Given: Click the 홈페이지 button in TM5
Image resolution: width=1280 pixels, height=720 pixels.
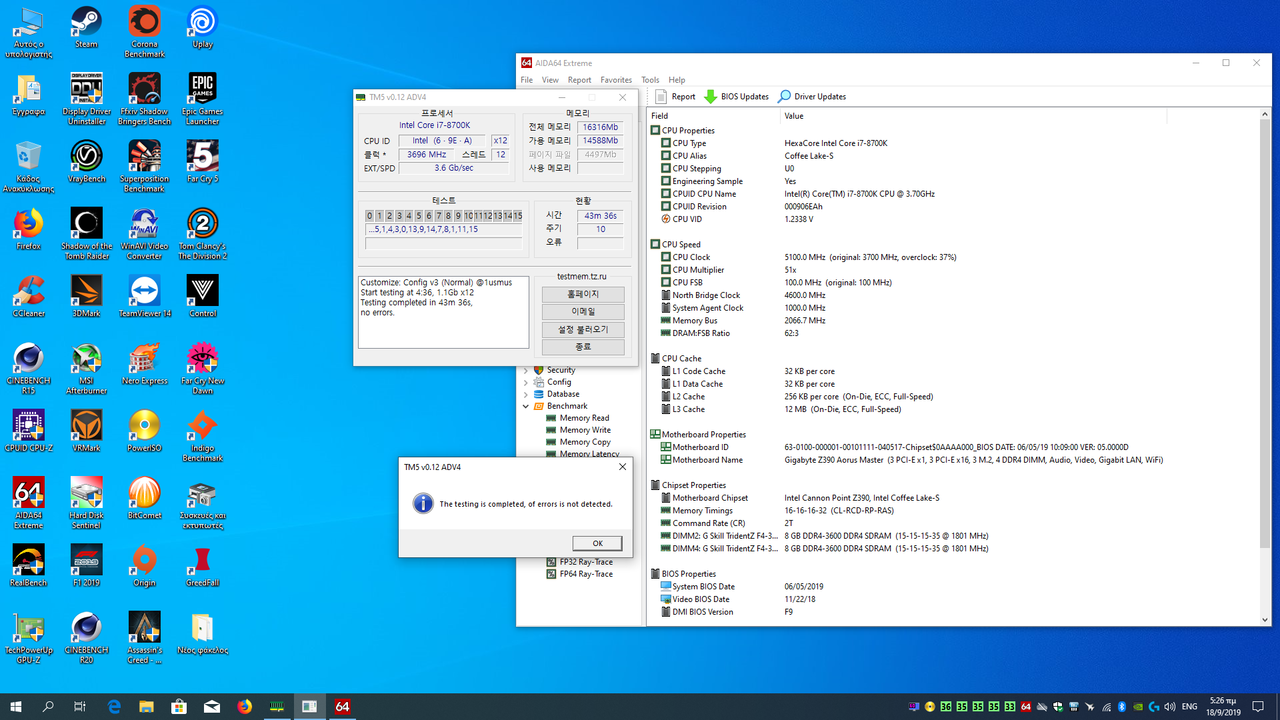Looking at the screenshot, I should click(583, 294).
